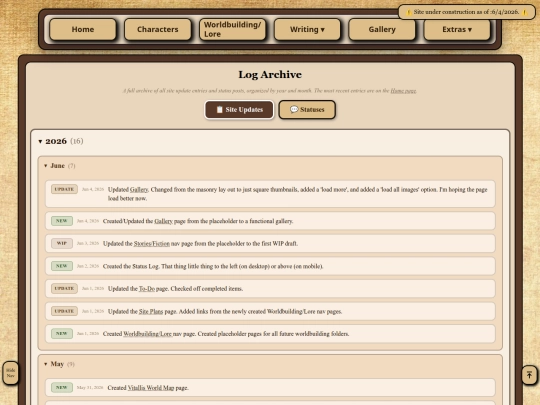
Task: Expand the Extras dropdown menu
Action: (x=457, y=29)
